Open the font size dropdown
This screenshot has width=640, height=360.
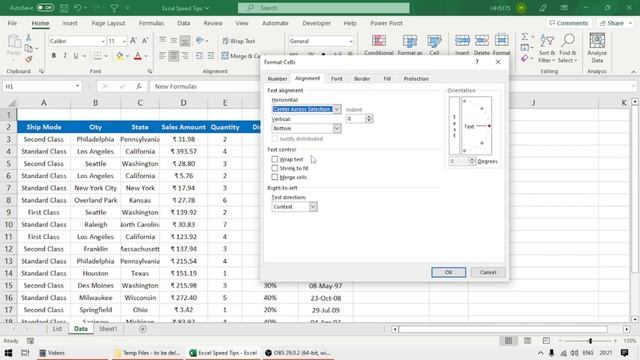[x=124, y=41]
